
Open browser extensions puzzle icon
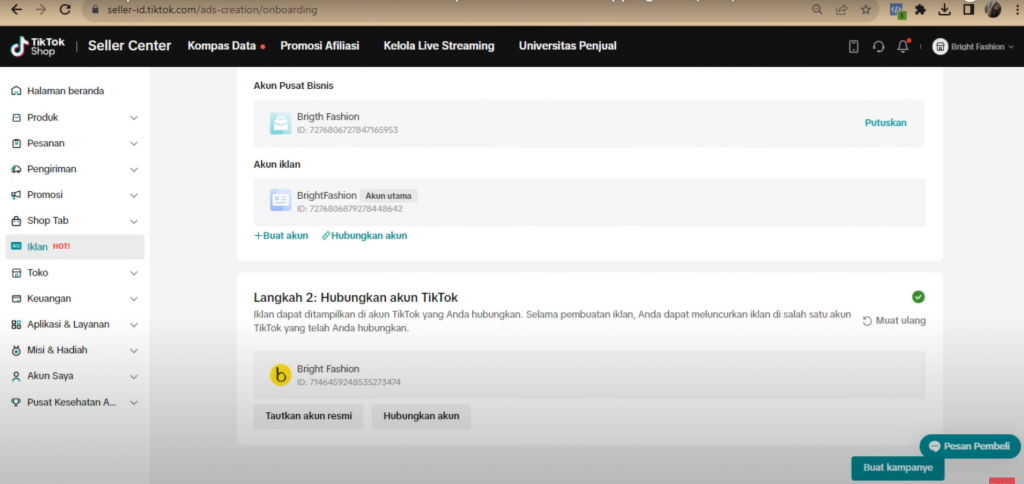[920, 9]
